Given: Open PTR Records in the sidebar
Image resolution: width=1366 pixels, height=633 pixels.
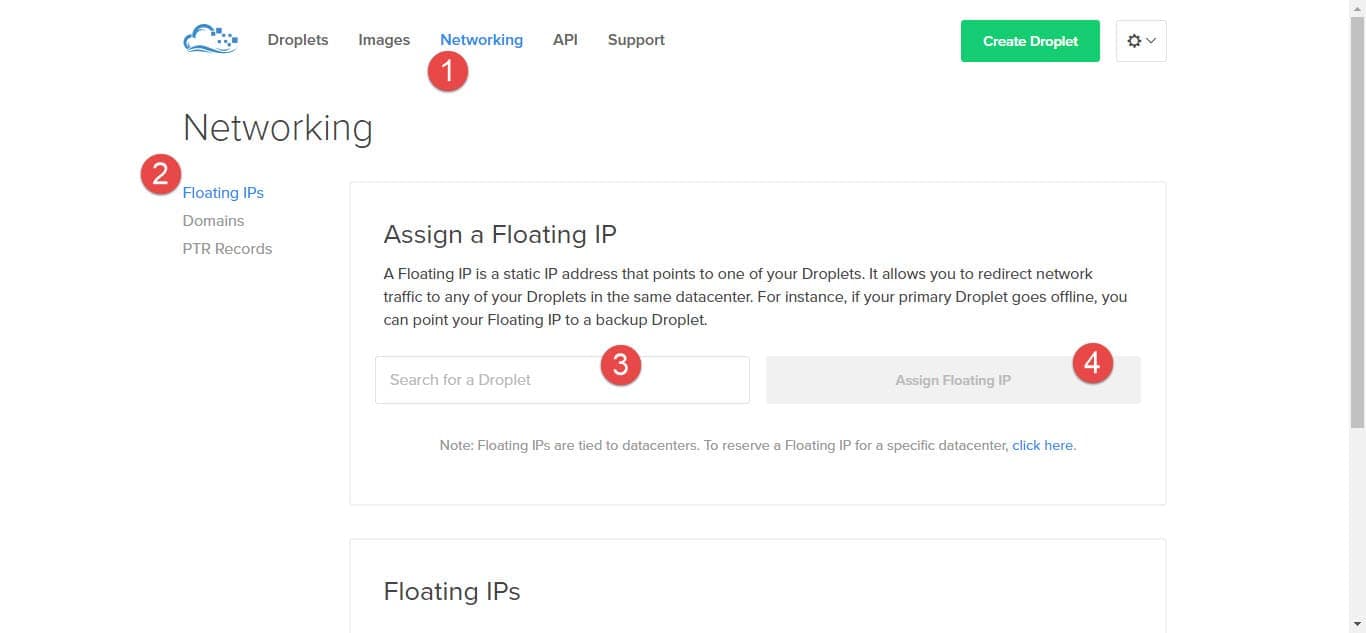Looking at the screenshot, I should [x=227, y=249].
